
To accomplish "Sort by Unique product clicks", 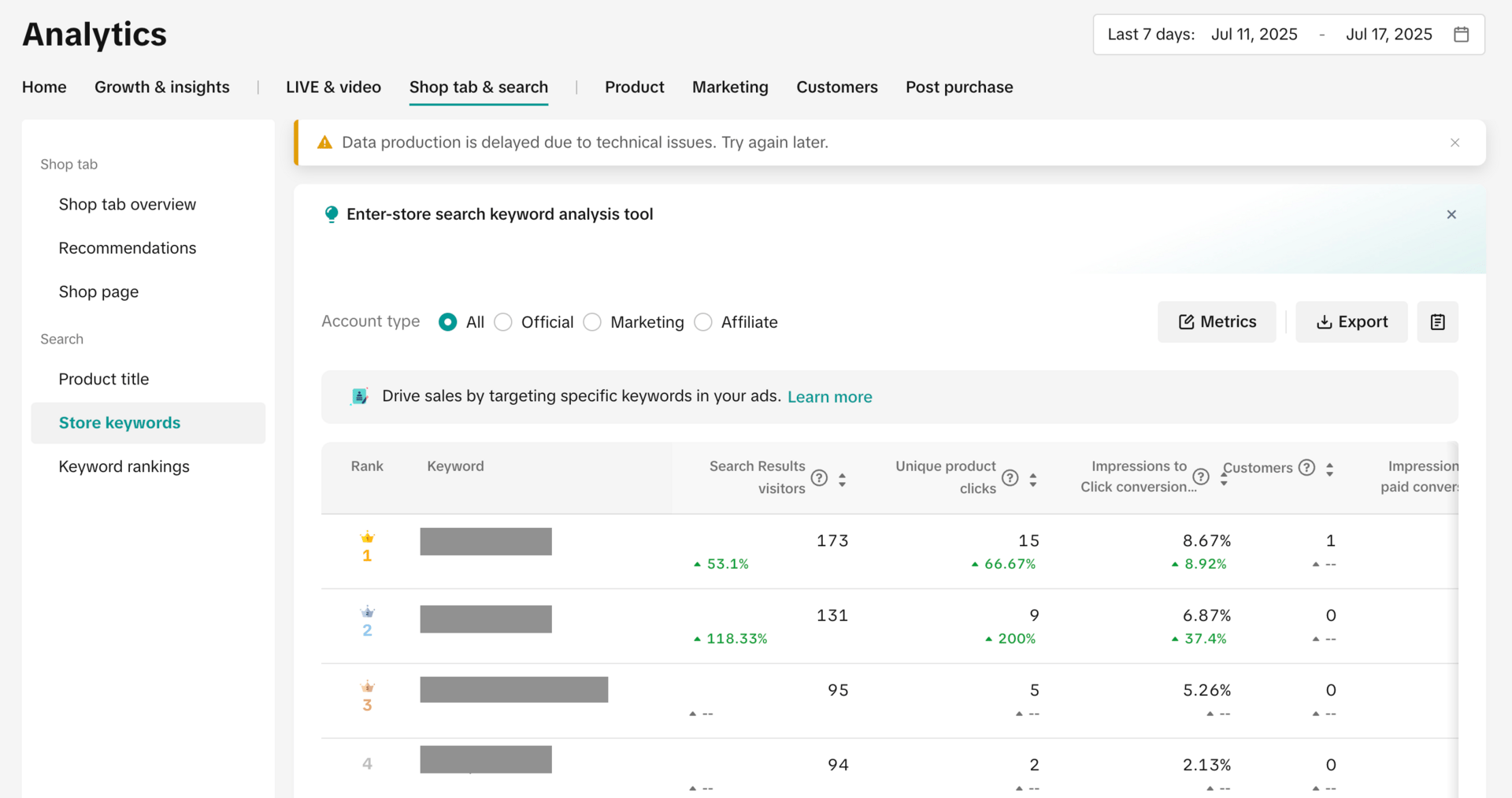I will coord(1032,479).
